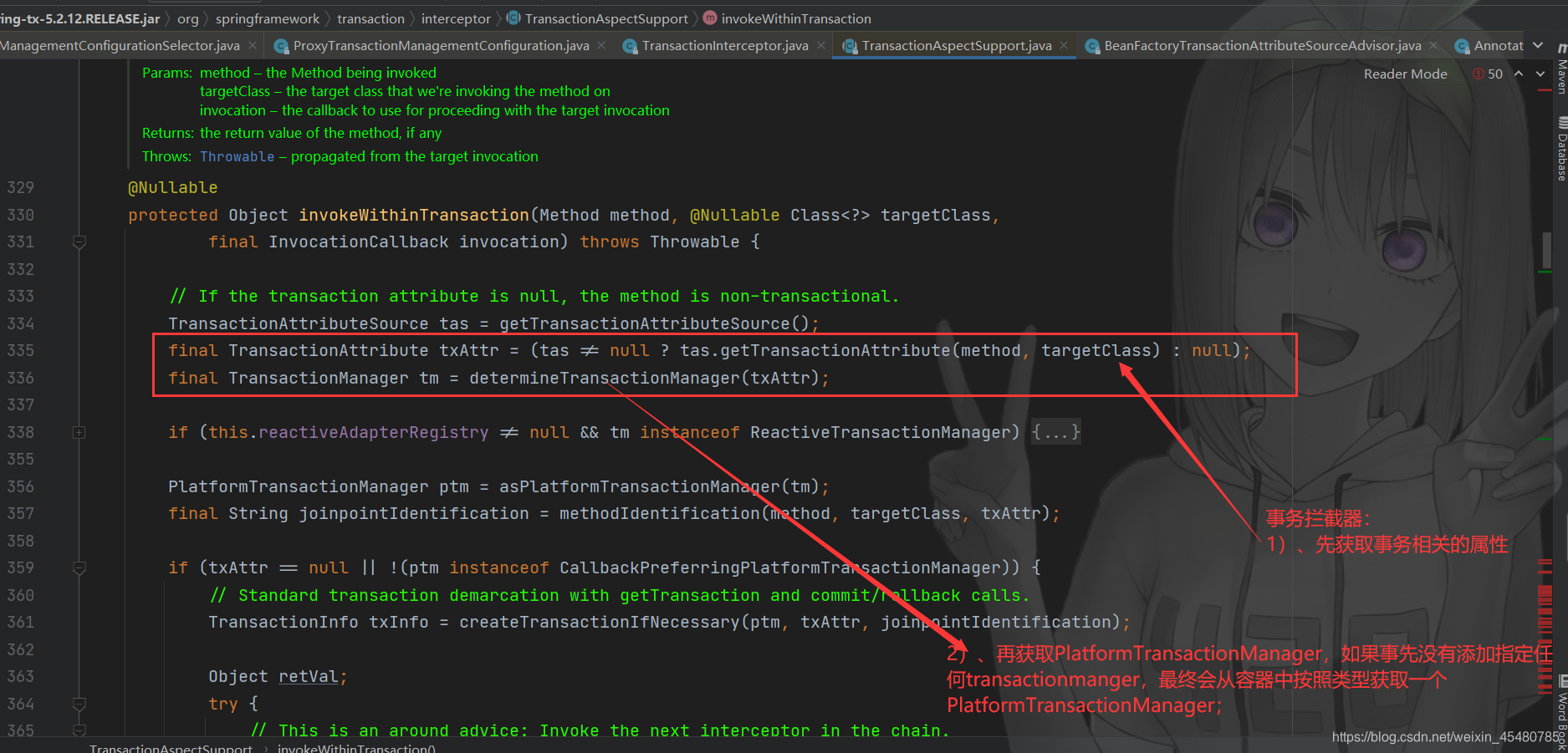
Task: Click 'interceptor' breadcrumb
Action: (x=456, y=18)
